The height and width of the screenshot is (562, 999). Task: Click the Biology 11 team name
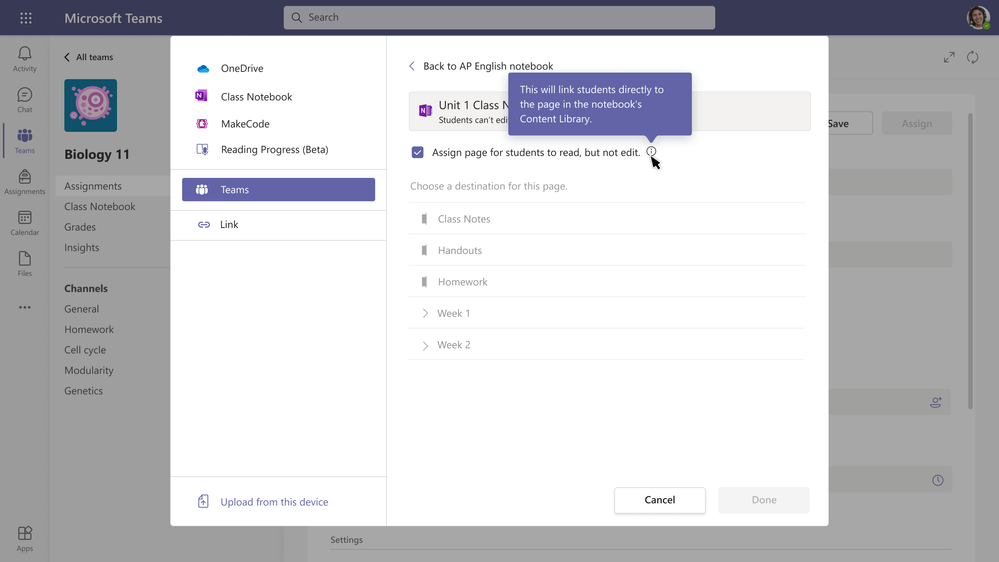click(x=97, y=154)
